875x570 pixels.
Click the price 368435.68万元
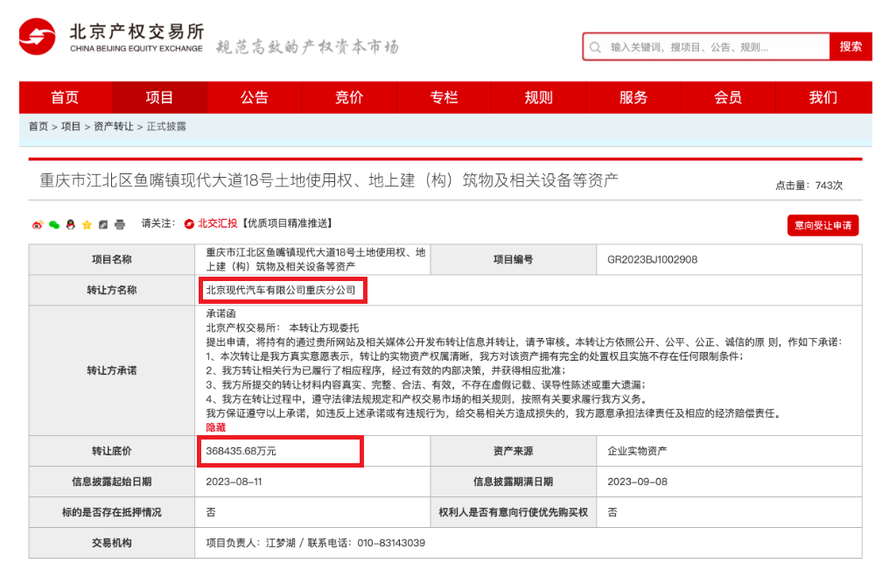pos(241,451)
